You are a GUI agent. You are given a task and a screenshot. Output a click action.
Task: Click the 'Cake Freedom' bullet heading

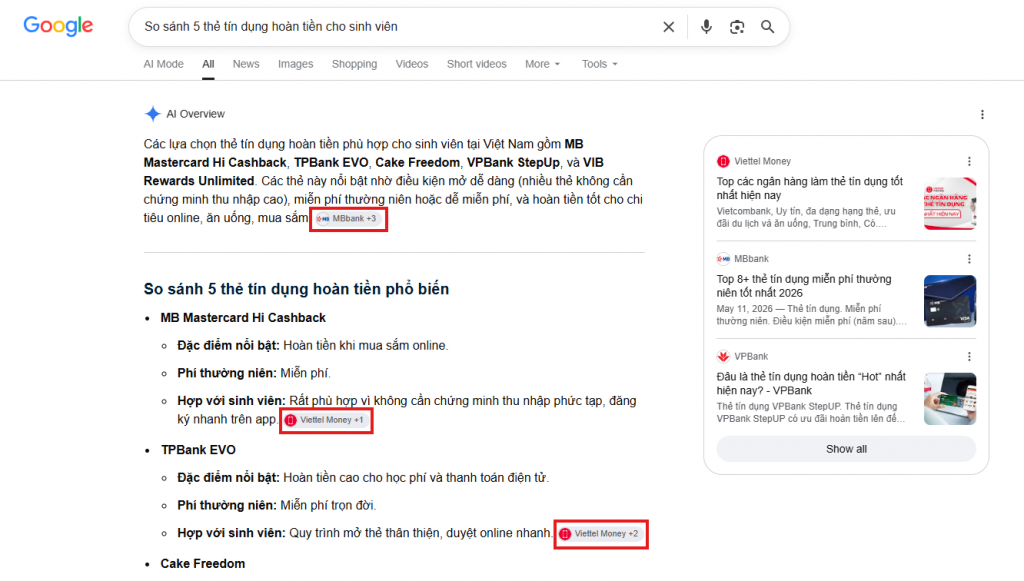[x=203, y=564]
